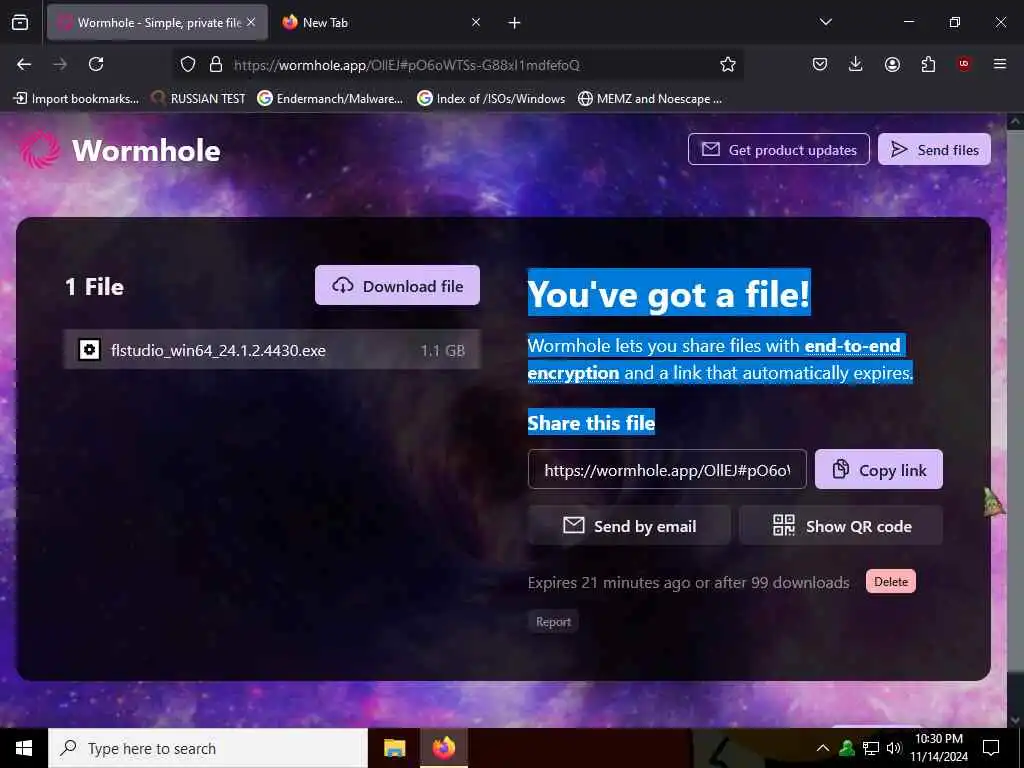1024x768 pixels.
Task: Click "Share this file" heading
Action: (x=591, y=423)
